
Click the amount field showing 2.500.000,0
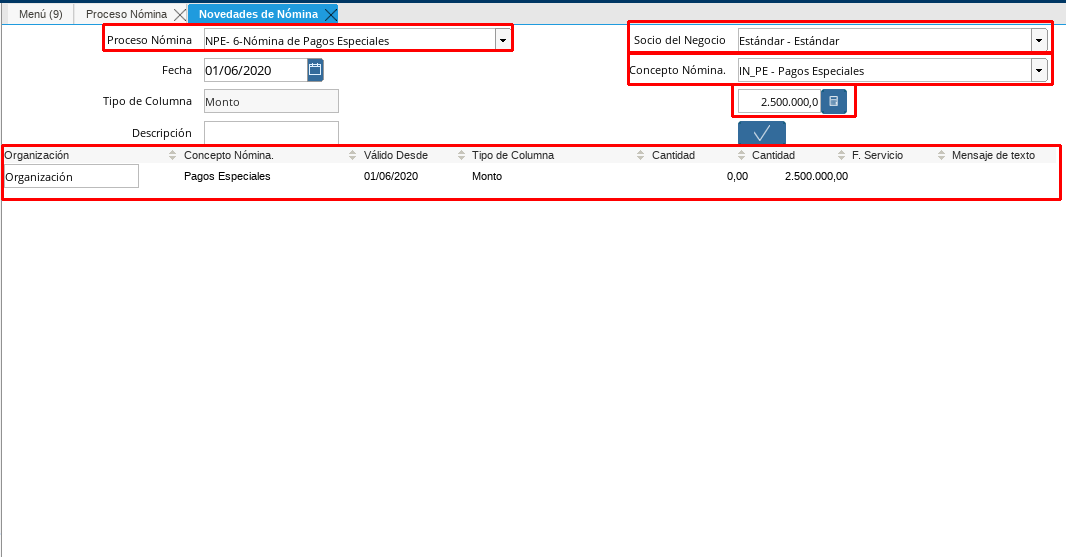pos(780,102)
